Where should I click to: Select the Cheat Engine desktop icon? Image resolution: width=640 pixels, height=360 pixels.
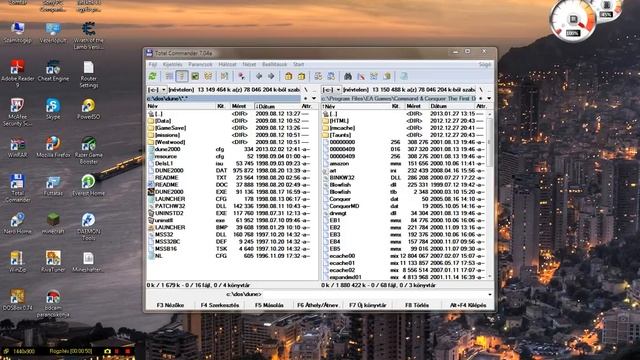click(x=53, y=71)
